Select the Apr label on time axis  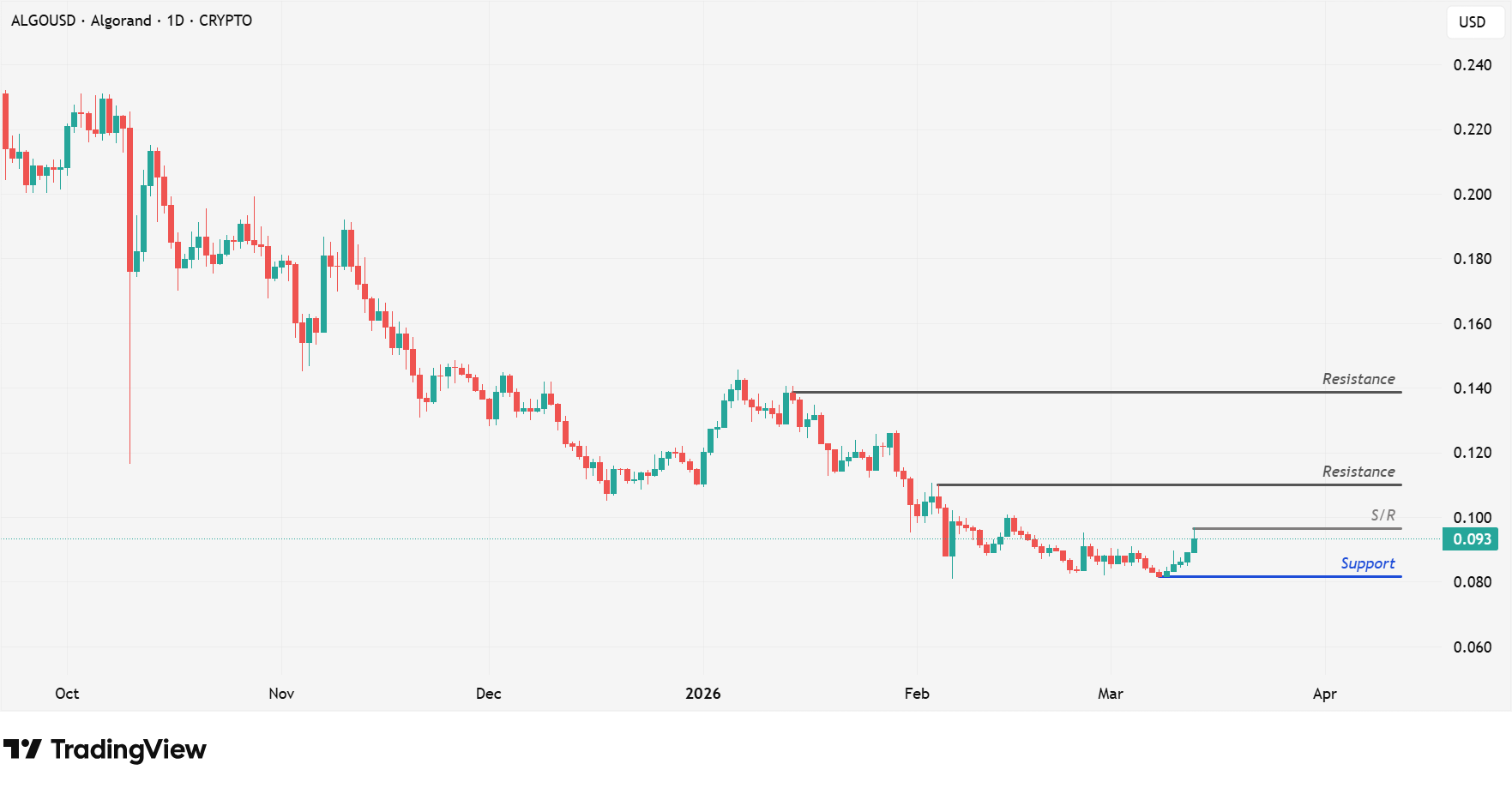1324,694
